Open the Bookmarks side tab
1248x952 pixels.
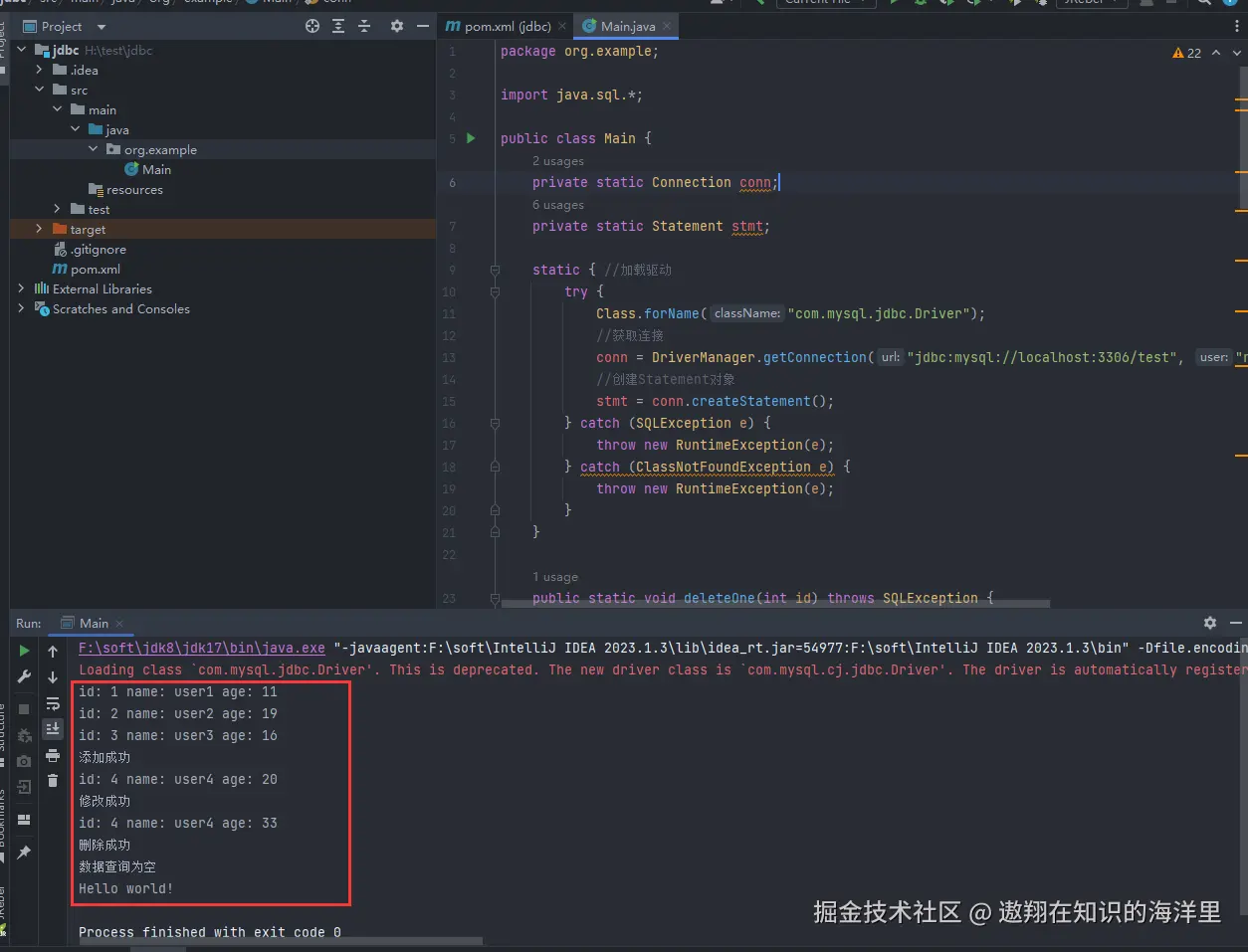point(3,827)
